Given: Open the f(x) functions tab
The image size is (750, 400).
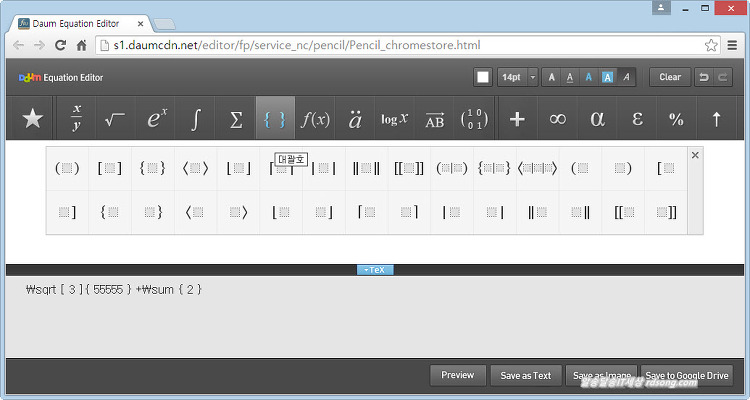Looking at the screenshot, I should tap(316, 119).
